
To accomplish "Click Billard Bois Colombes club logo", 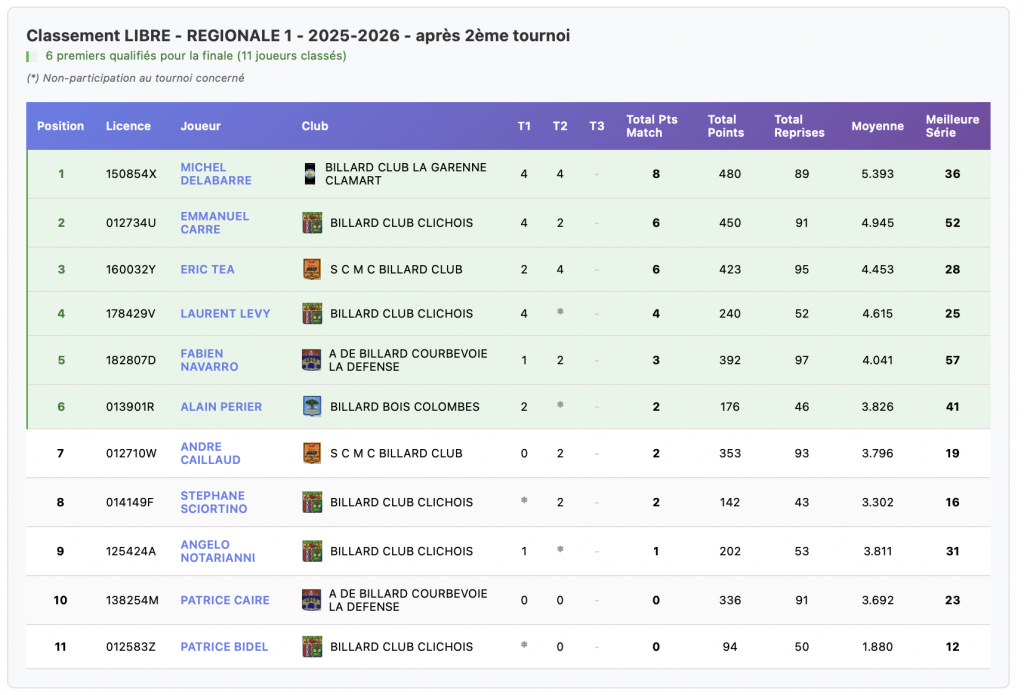I will click(x=312, y=406).
